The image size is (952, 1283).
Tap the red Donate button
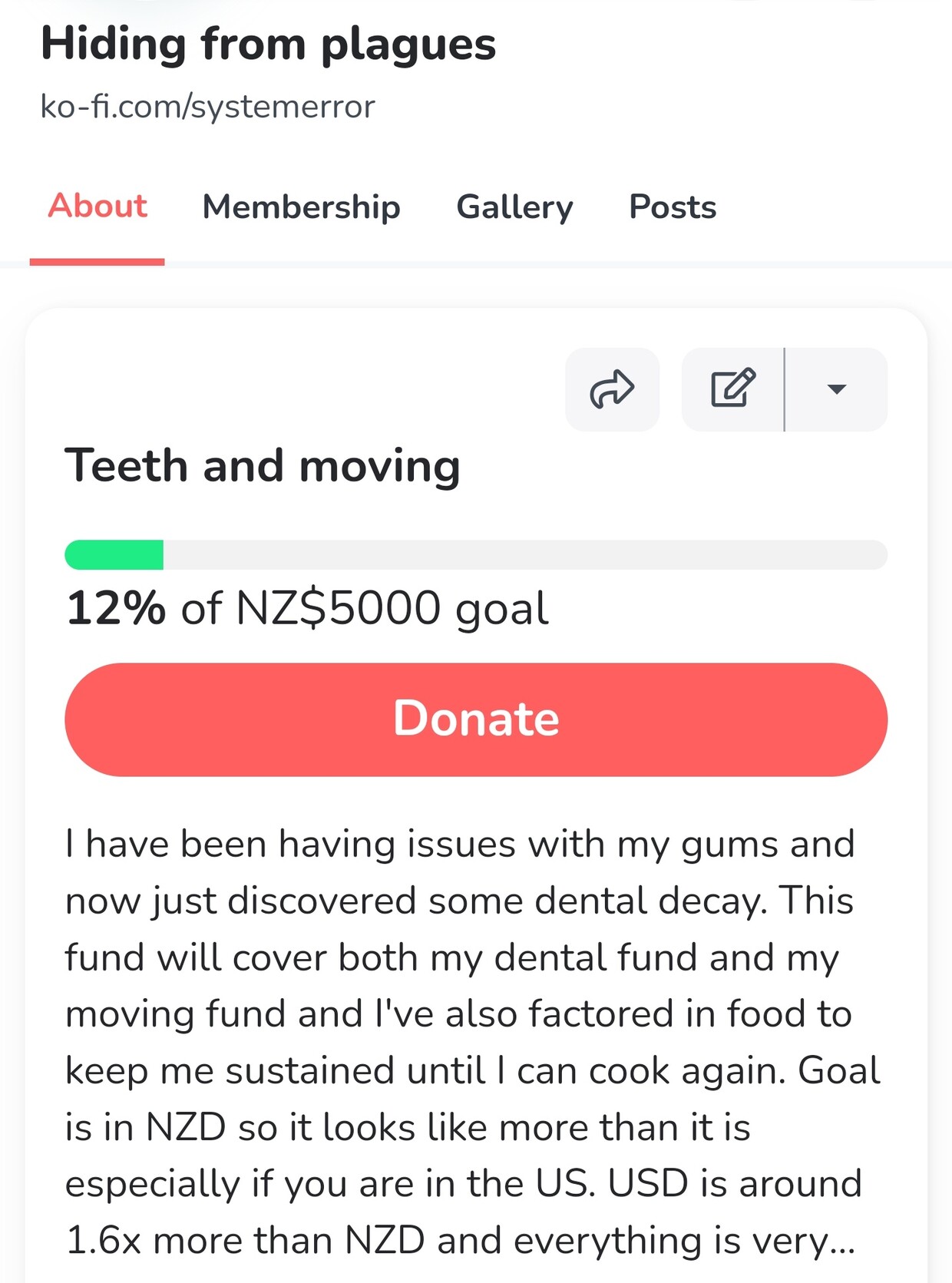[x=476, y=719]
